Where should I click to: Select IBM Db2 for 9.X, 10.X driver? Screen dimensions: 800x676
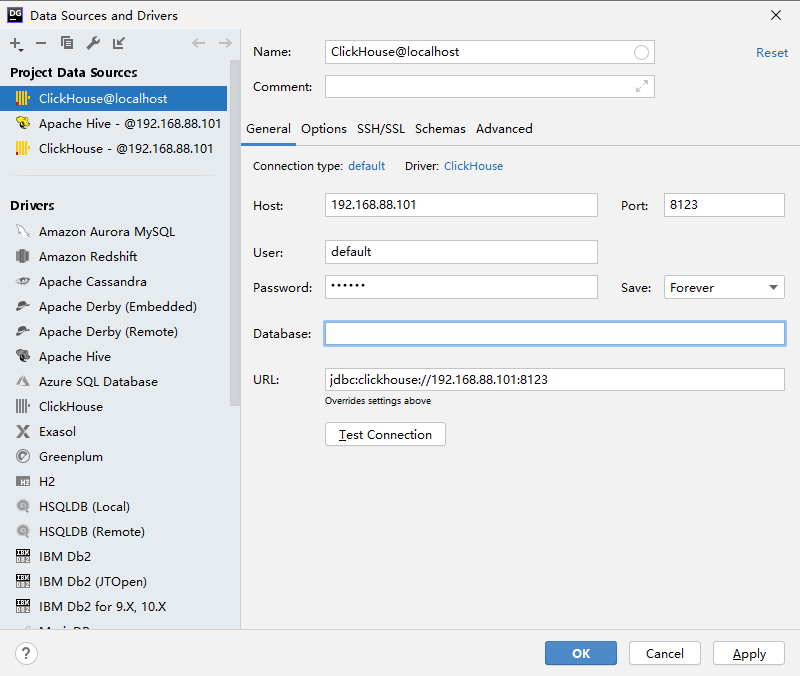(113, 607)
